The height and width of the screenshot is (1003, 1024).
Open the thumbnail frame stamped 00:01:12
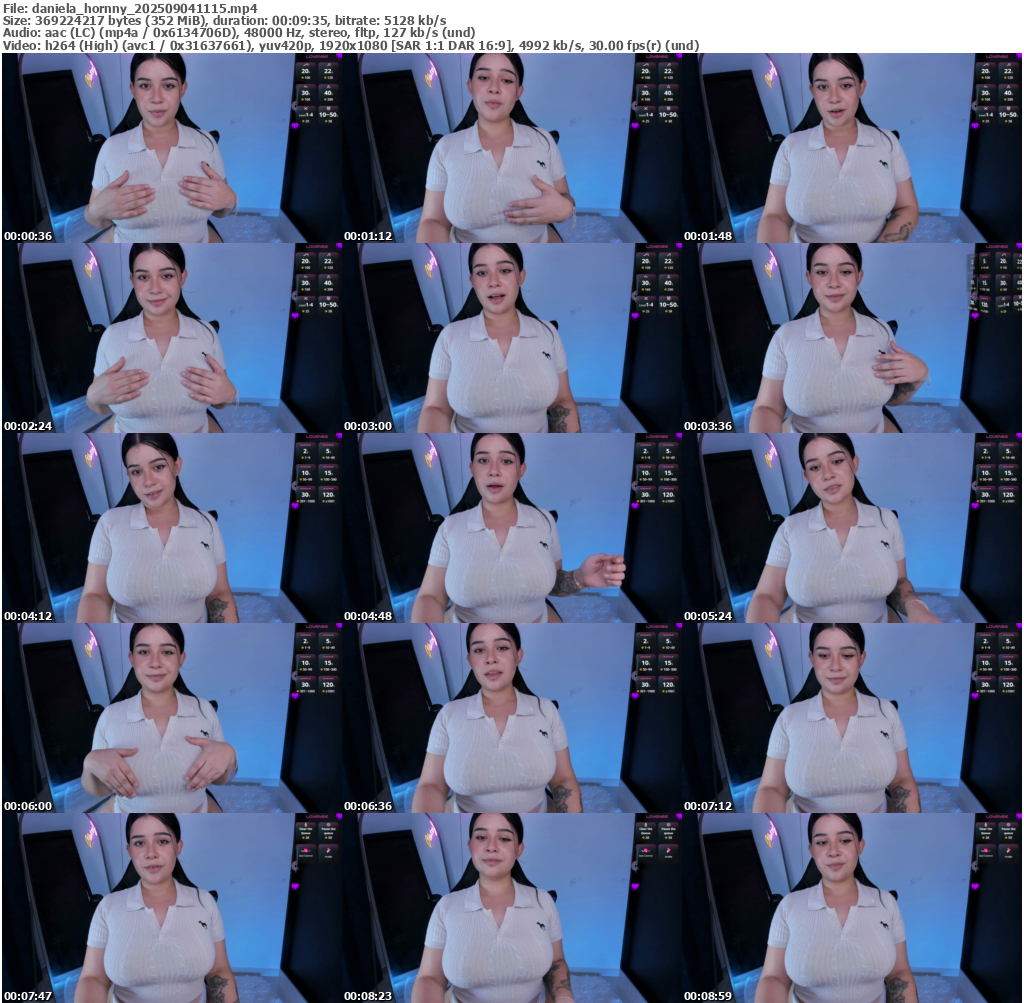tap(512, 148)
